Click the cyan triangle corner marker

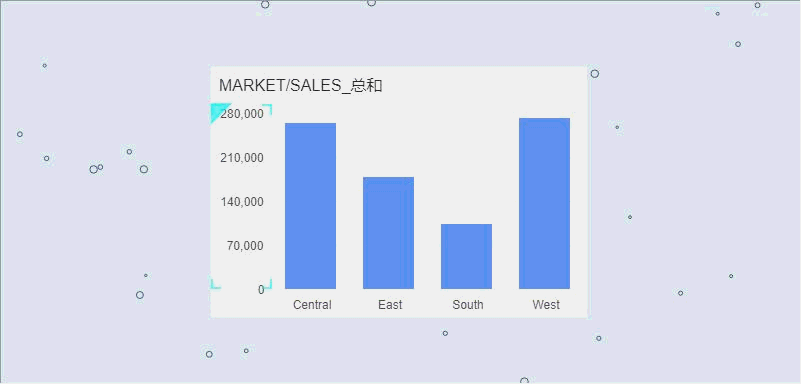tap(218, 111)
